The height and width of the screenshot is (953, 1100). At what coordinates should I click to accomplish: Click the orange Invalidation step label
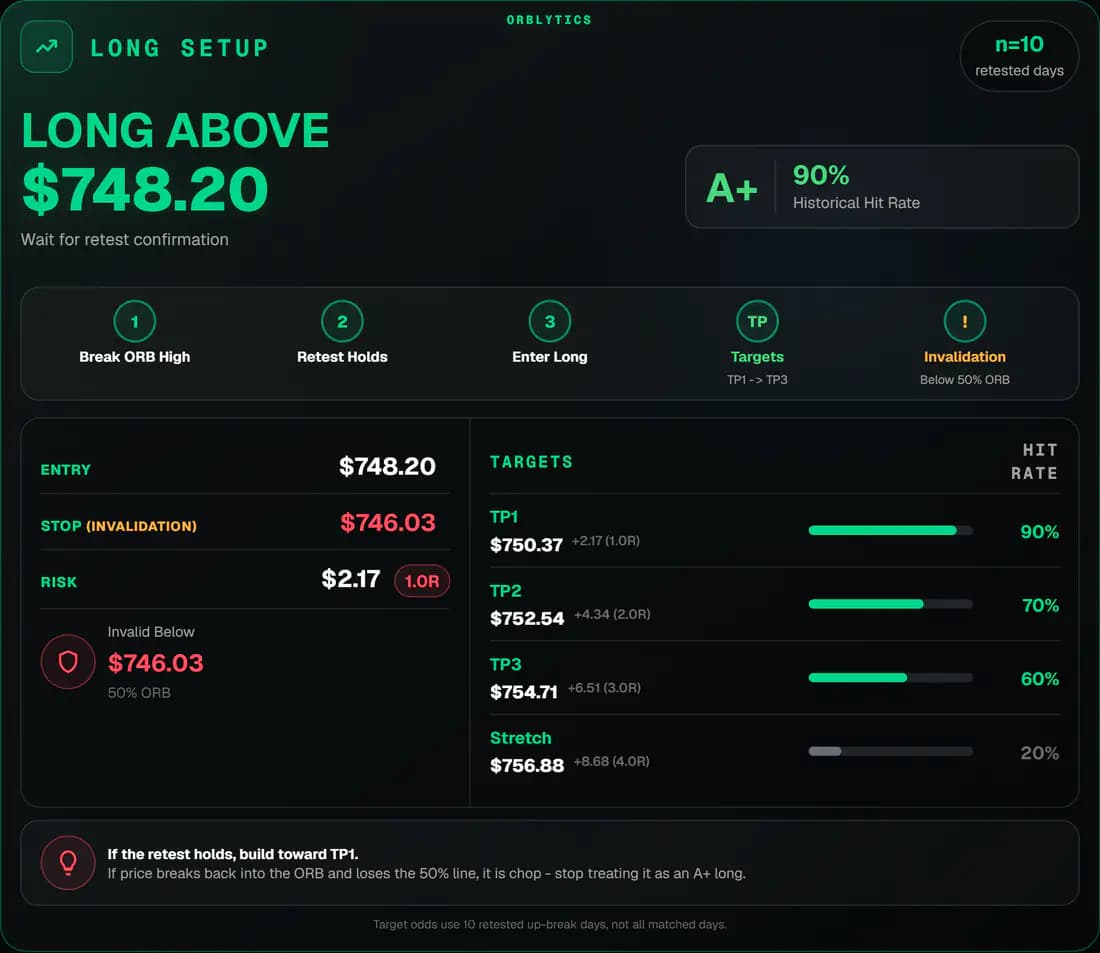click(965, 356)
